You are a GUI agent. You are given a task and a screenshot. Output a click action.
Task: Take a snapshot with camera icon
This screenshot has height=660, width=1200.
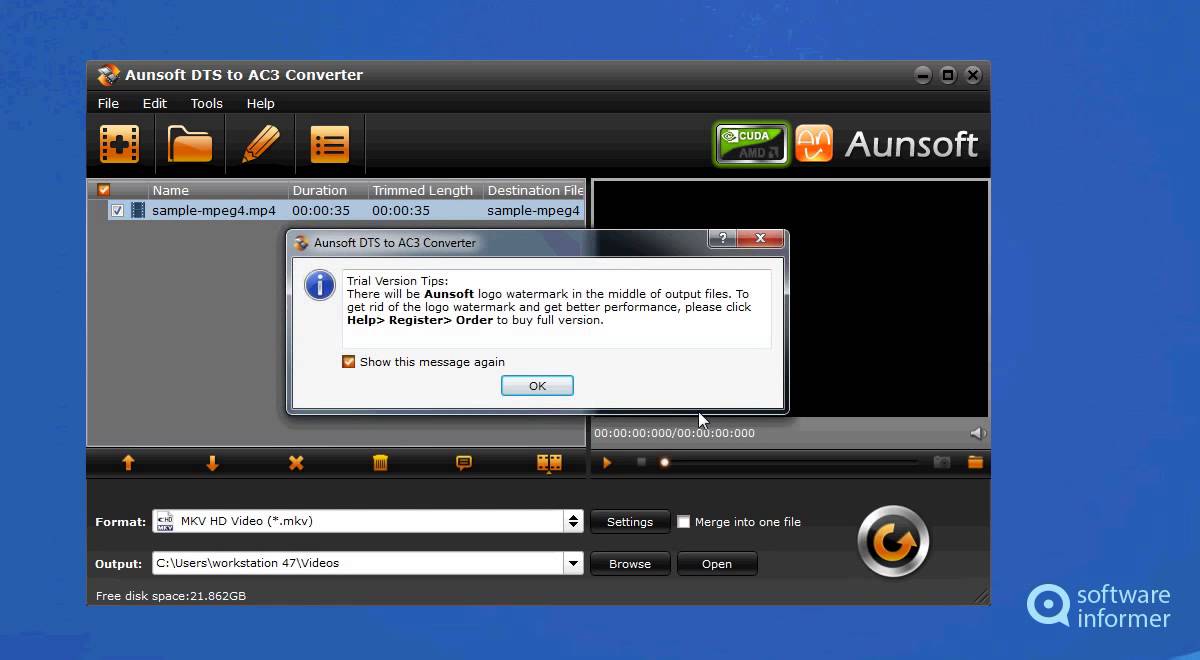942,462
